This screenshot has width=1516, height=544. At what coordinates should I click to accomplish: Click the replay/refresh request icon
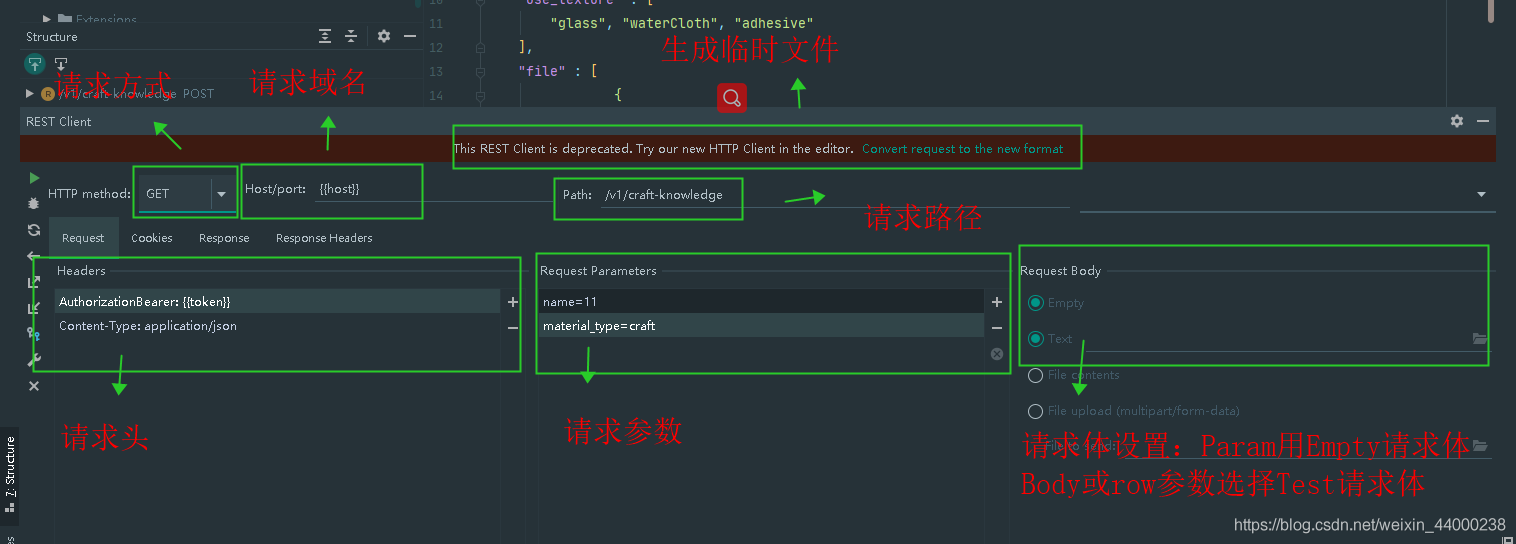point(34,230)
